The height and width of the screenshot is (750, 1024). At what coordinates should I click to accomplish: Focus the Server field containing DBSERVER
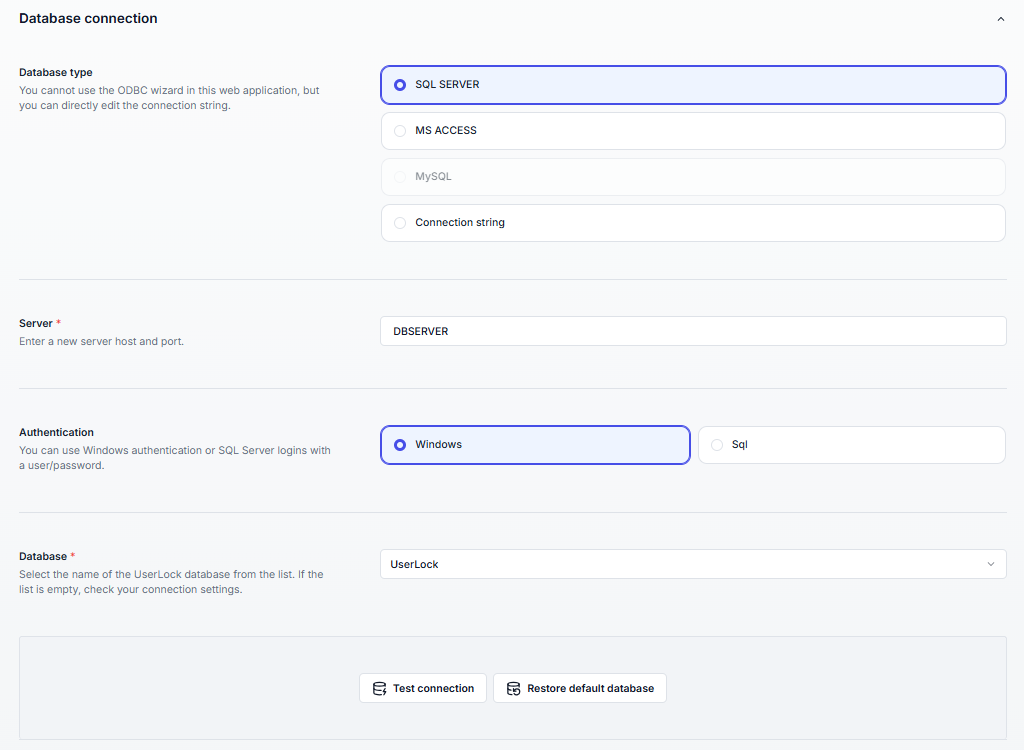[x=692, y=331]
